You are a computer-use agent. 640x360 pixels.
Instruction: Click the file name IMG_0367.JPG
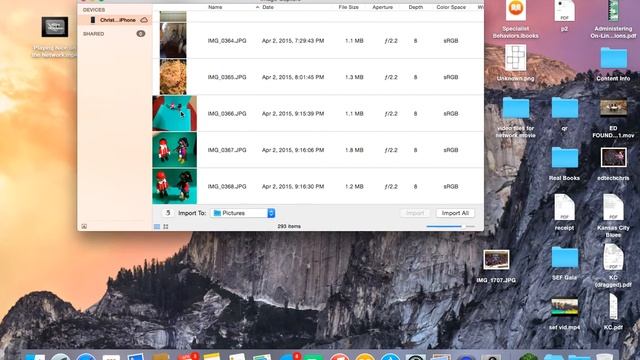(227, 150)
